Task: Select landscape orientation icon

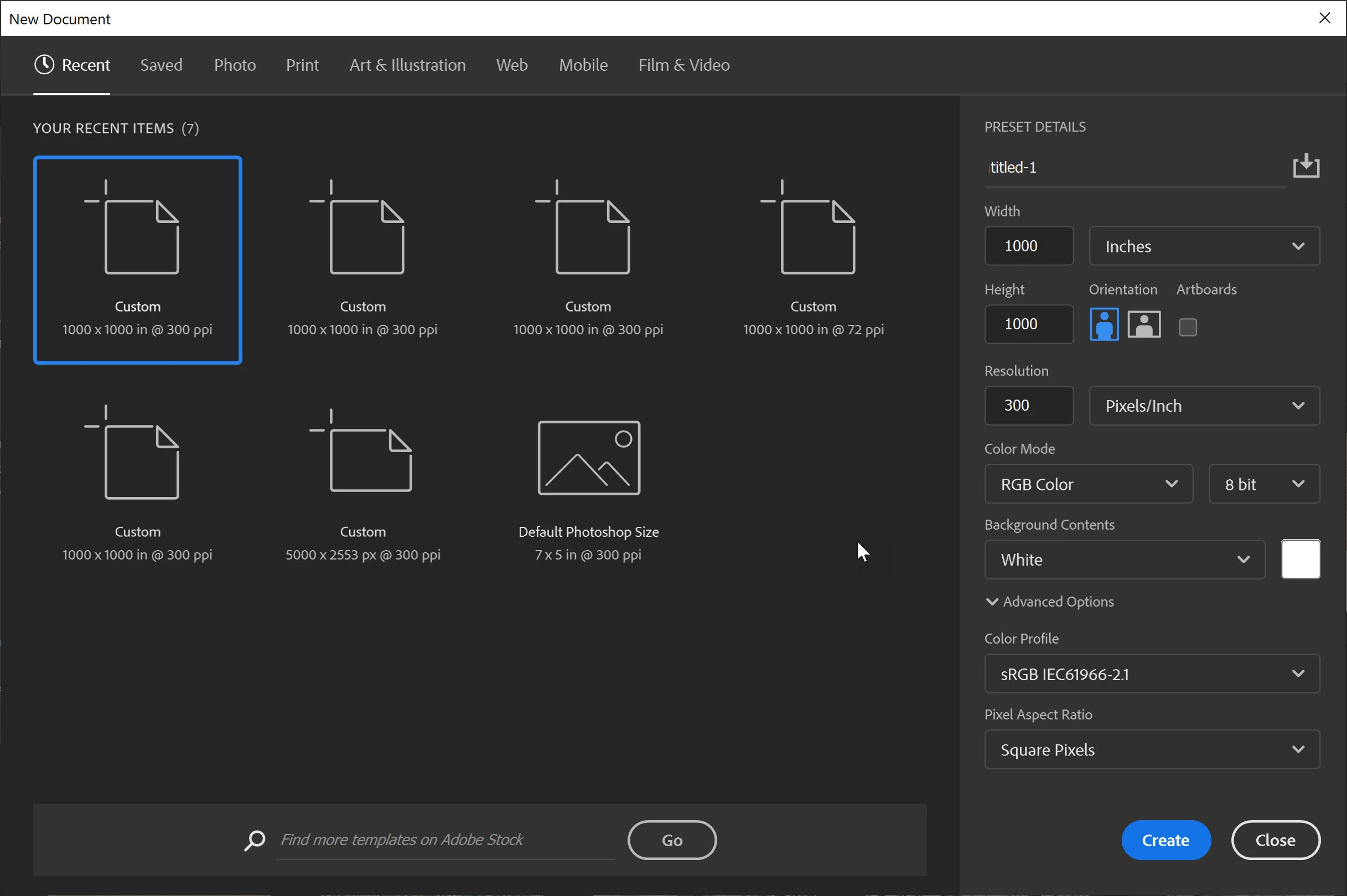Action: pos(1144,324)
